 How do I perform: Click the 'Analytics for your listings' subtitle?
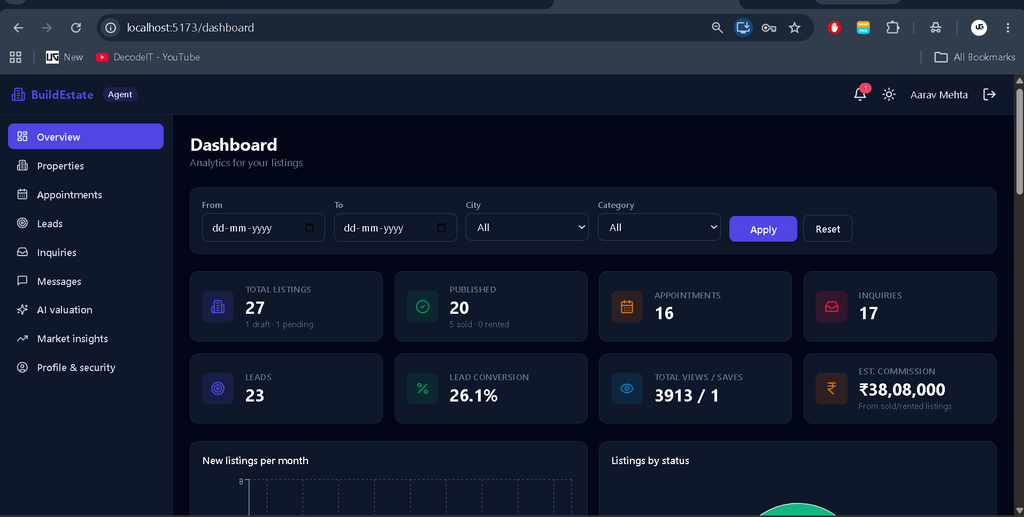tap(246, 163)
